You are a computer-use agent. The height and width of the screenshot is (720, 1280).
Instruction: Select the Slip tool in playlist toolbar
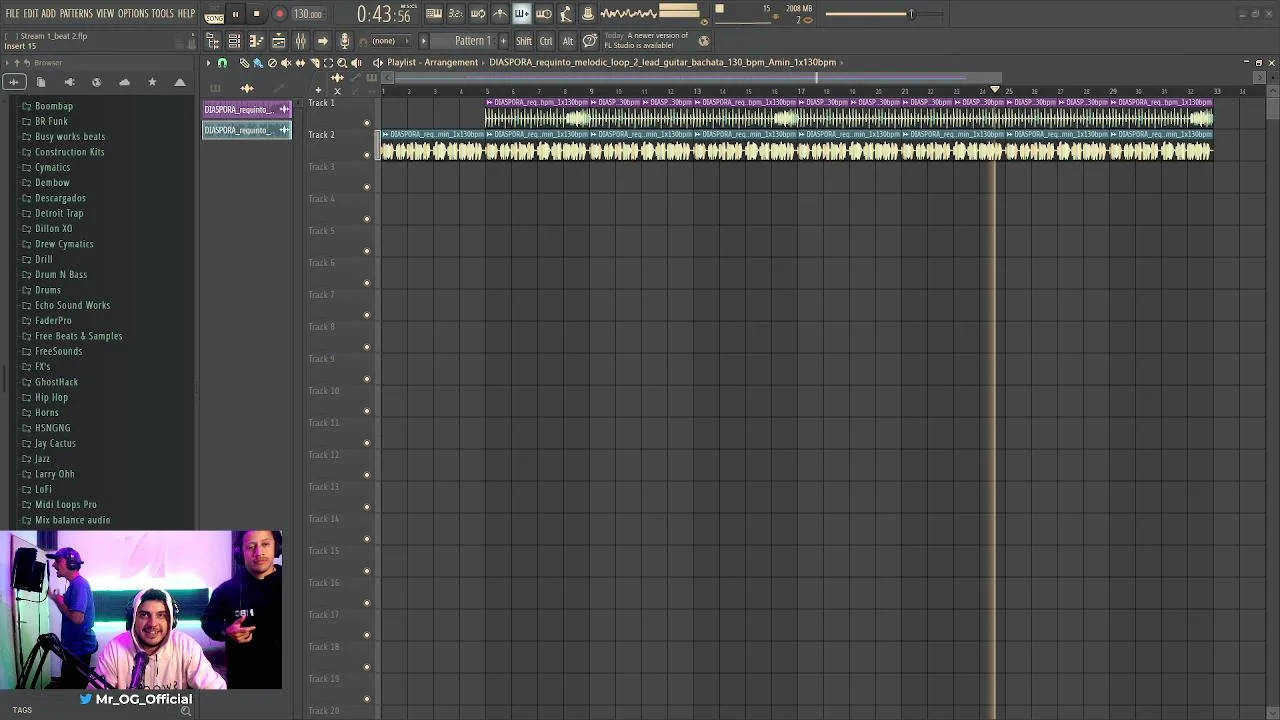click(300, 63)
